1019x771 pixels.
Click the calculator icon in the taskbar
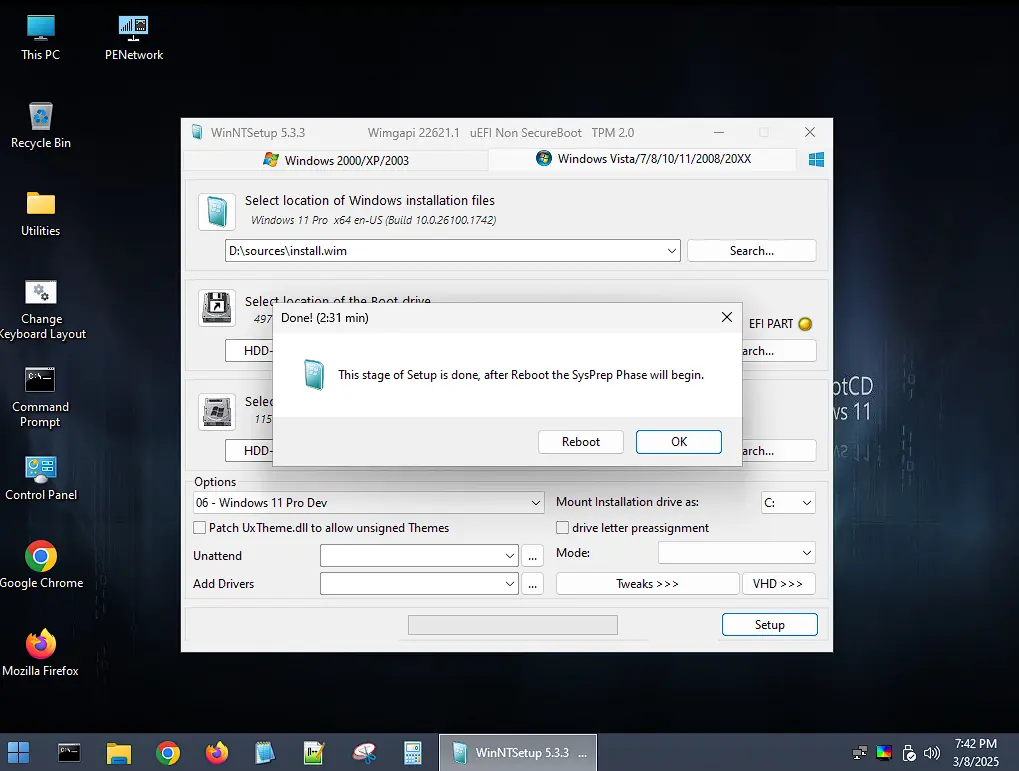[x=412, y=753]
